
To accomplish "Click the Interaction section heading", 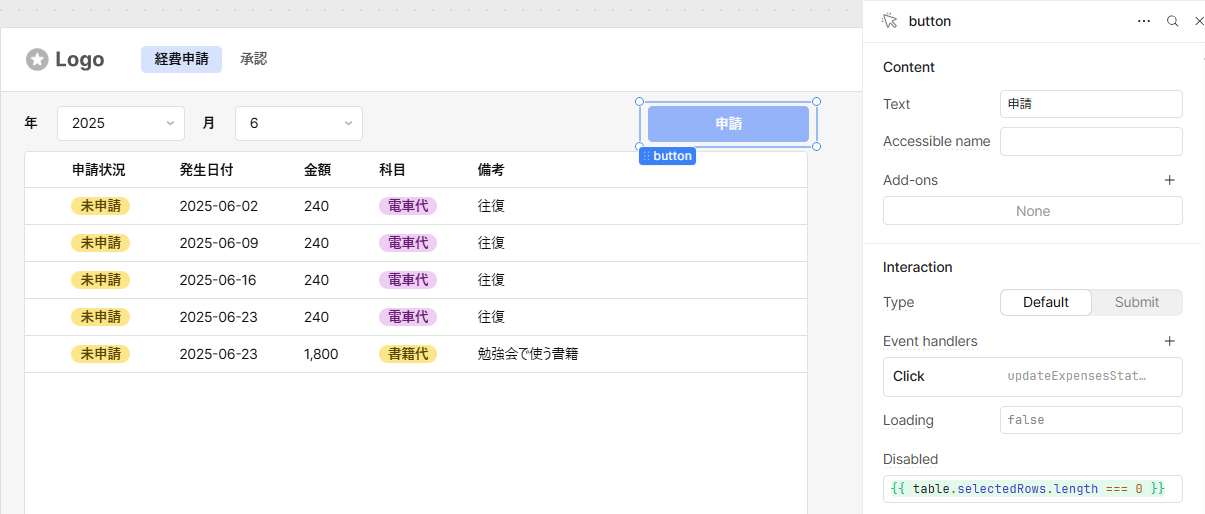I will click(918, 267).
